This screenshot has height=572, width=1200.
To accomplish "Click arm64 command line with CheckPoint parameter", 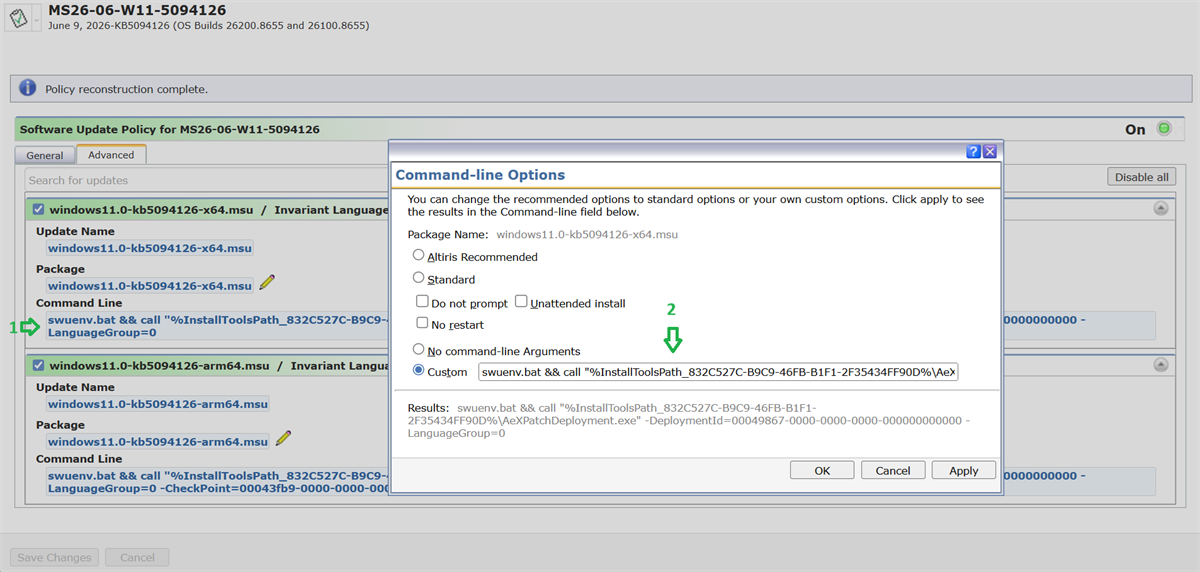I will [x=215, y=482].
